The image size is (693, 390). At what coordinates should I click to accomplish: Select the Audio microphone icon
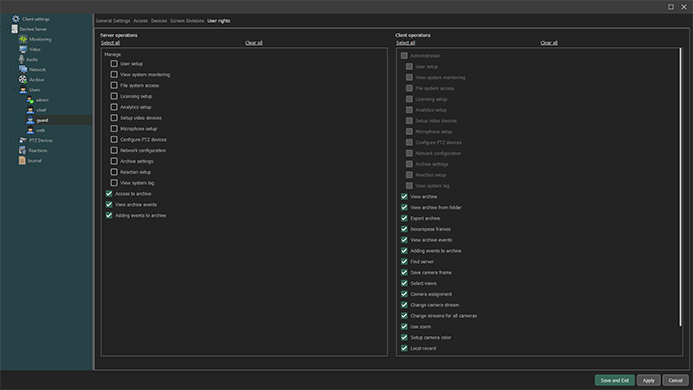[x=21, y=59]
